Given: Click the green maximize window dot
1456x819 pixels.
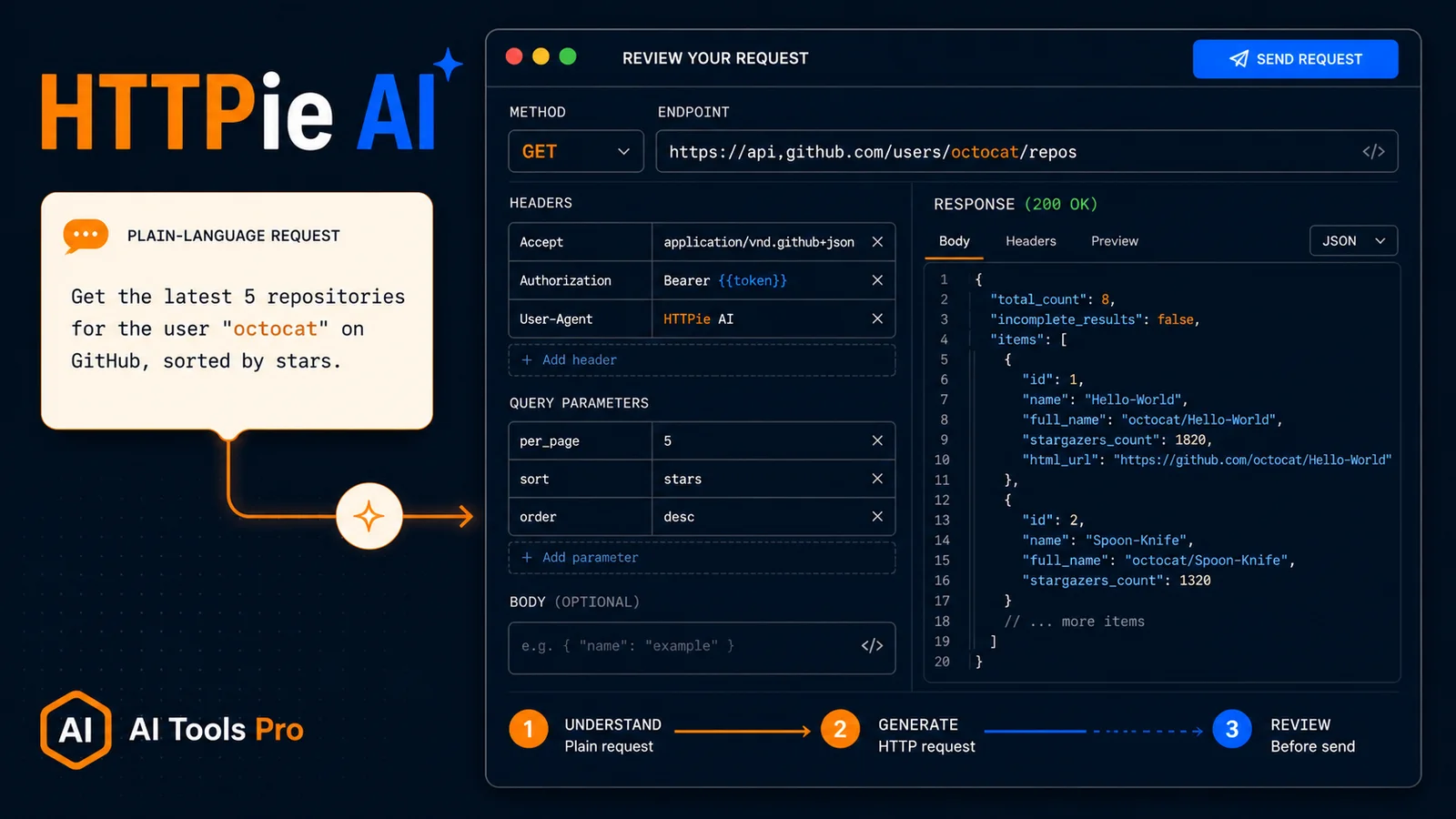Looking at the screenshot, I should (568, 56).
